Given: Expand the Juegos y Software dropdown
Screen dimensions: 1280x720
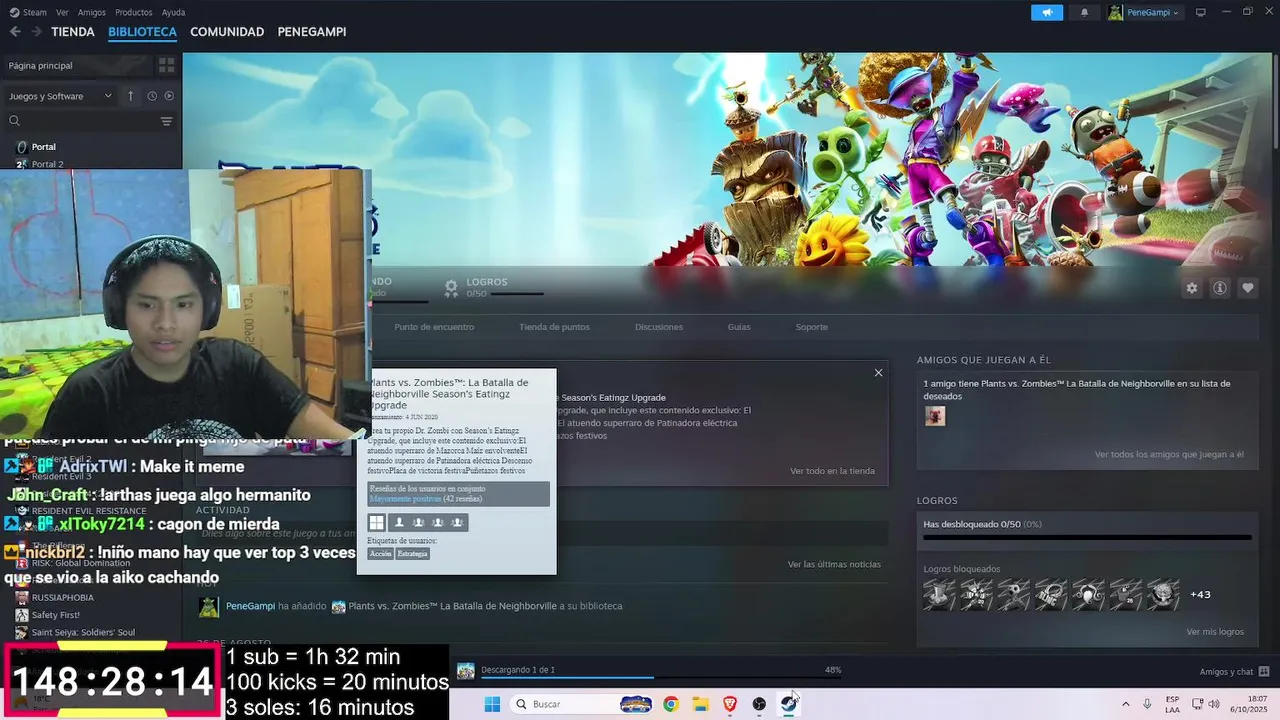Looking at the screenshot, I should point(60,96).
